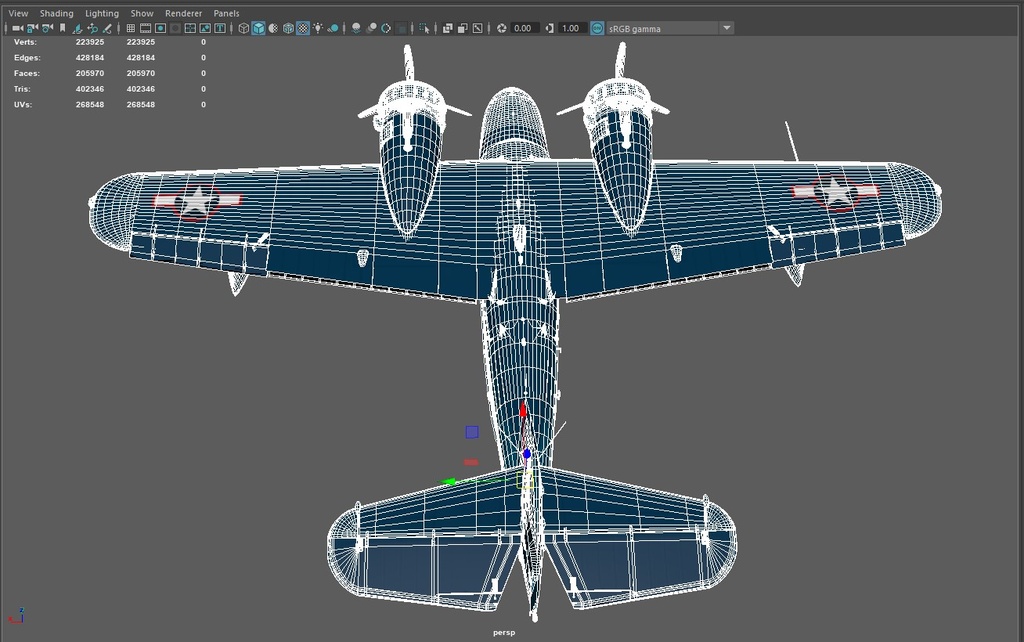The image size is (1024, 642).
Task: Open the camera attribute editor icon
Action: (45, 28)
